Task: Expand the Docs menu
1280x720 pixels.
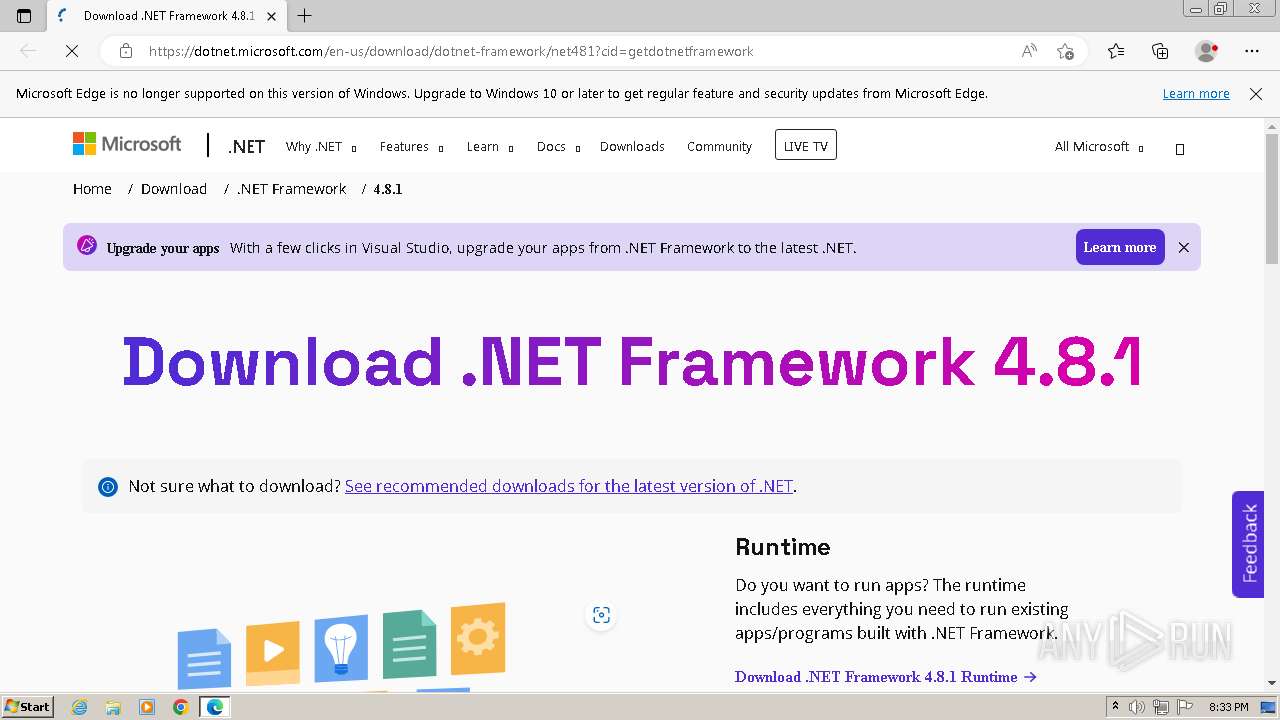Action: [x=558, y=147]
